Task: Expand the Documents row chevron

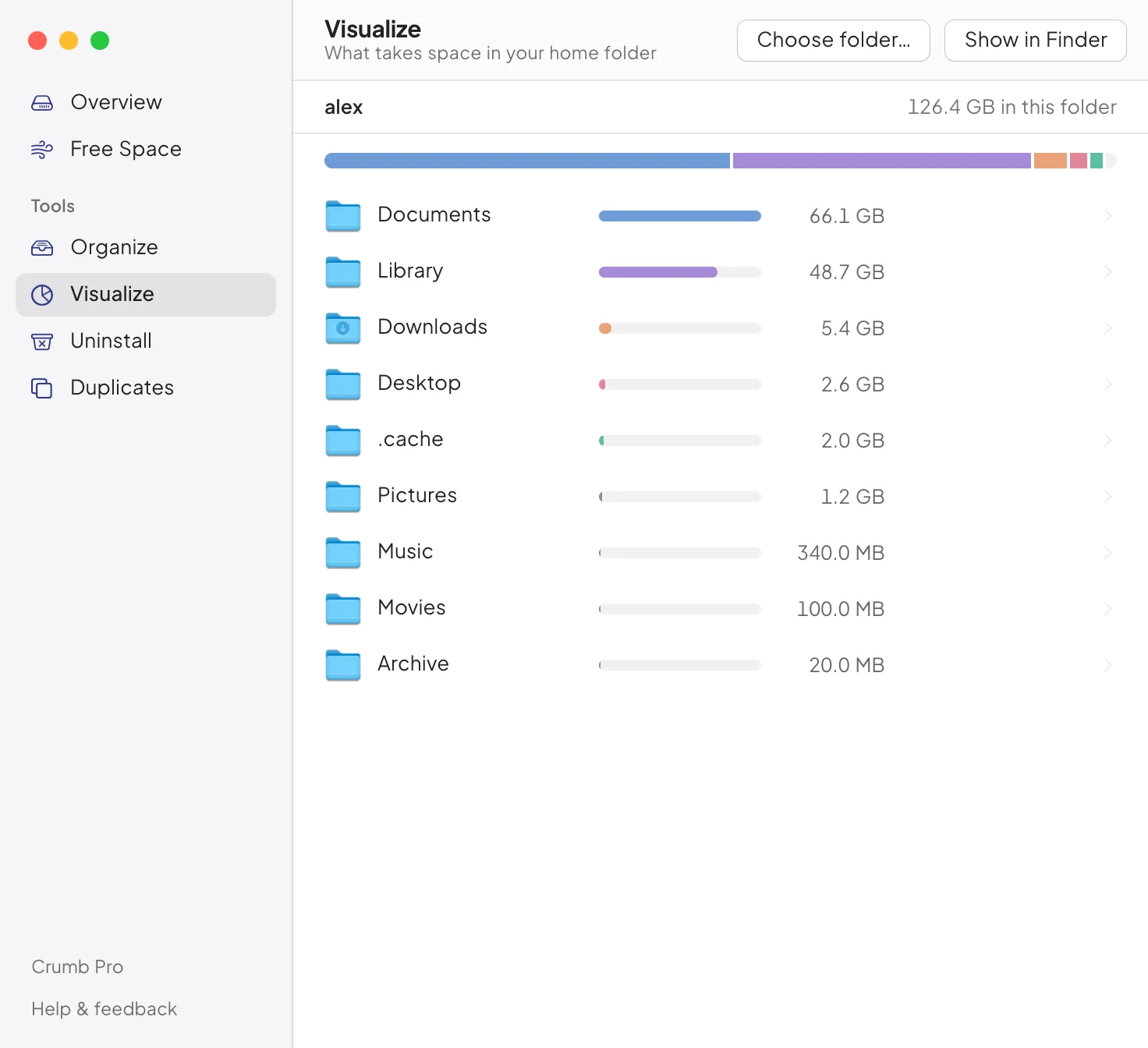Action: tap(1108, 216)
